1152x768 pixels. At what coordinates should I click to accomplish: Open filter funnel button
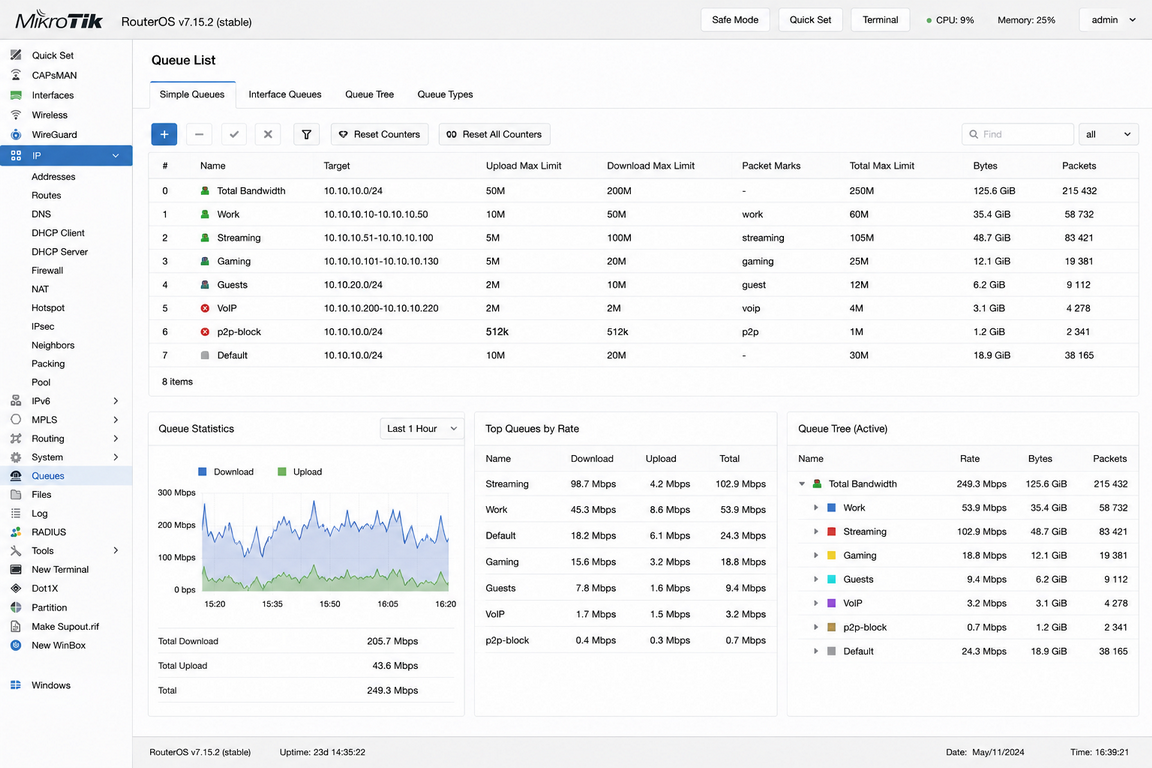coord(306,134)
